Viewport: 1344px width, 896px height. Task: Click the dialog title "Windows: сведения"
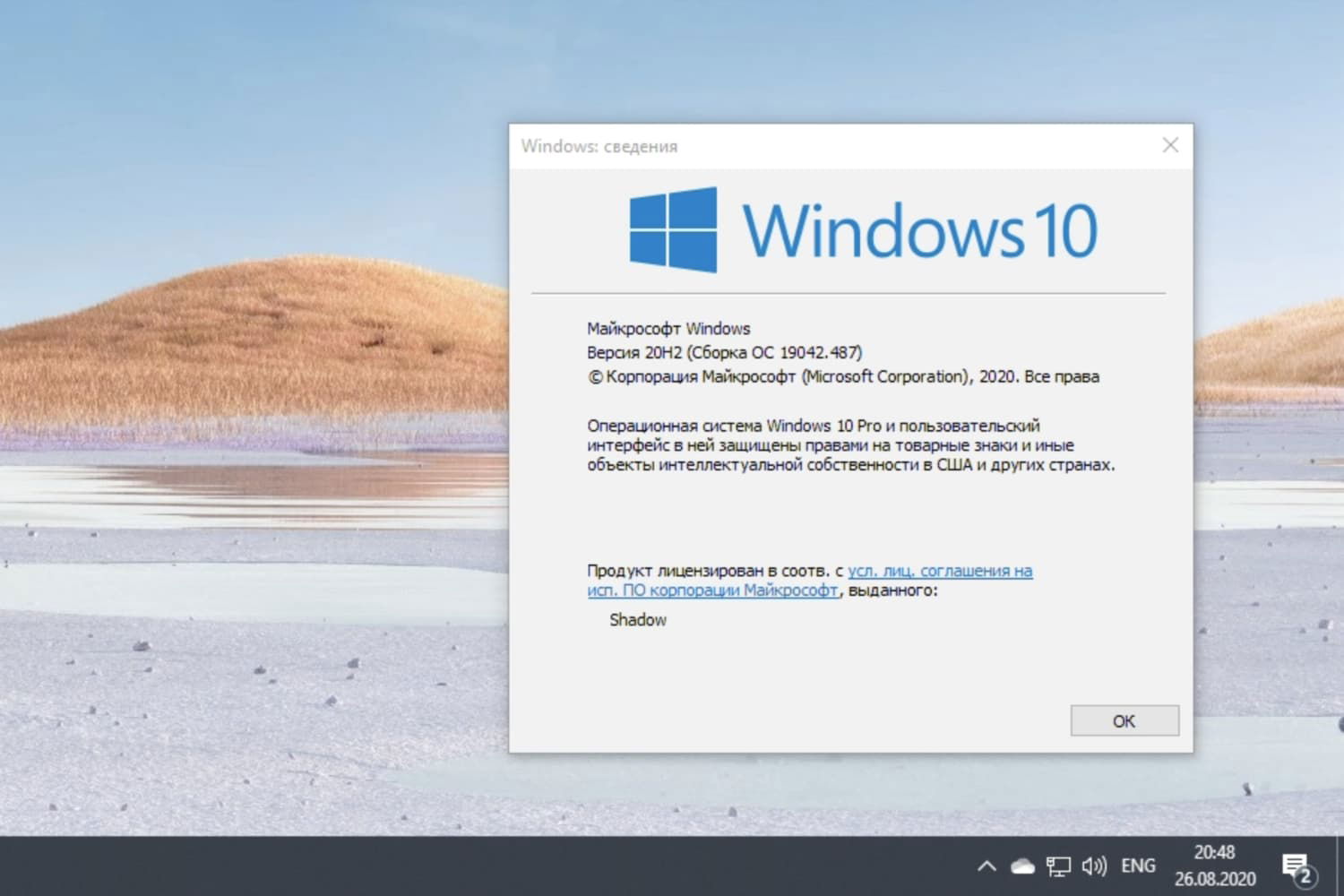pos(599,145)
